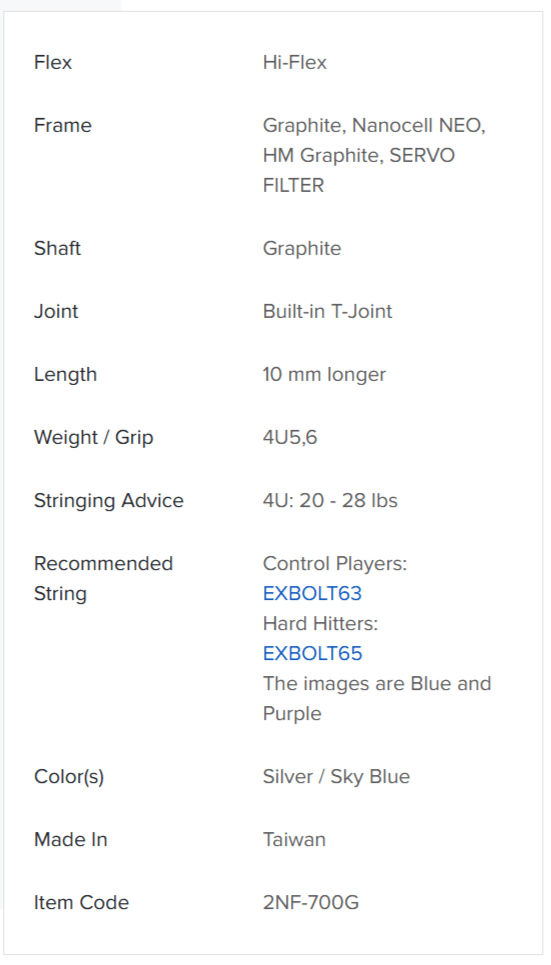Open the EXBOLT65 string link
The height and width of the screenshot is (965, 551).
312,653
